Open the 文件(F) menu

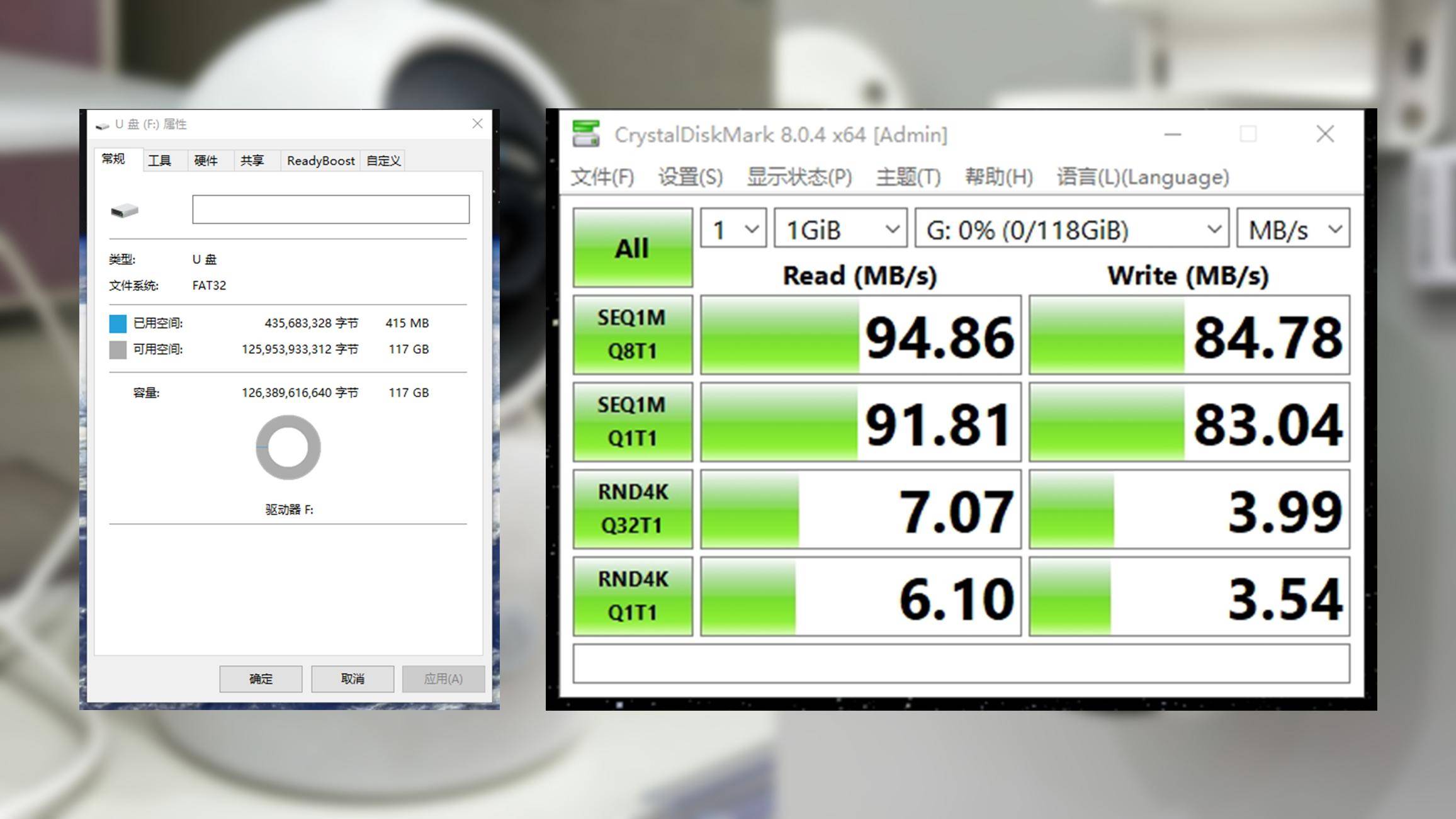(x=602, y=177)
